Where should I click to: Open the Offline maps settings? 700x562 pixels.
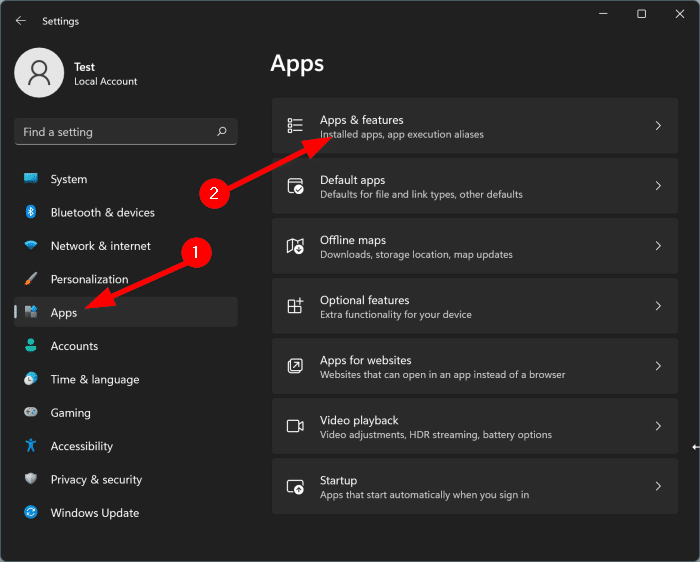[x=474, y=246]
